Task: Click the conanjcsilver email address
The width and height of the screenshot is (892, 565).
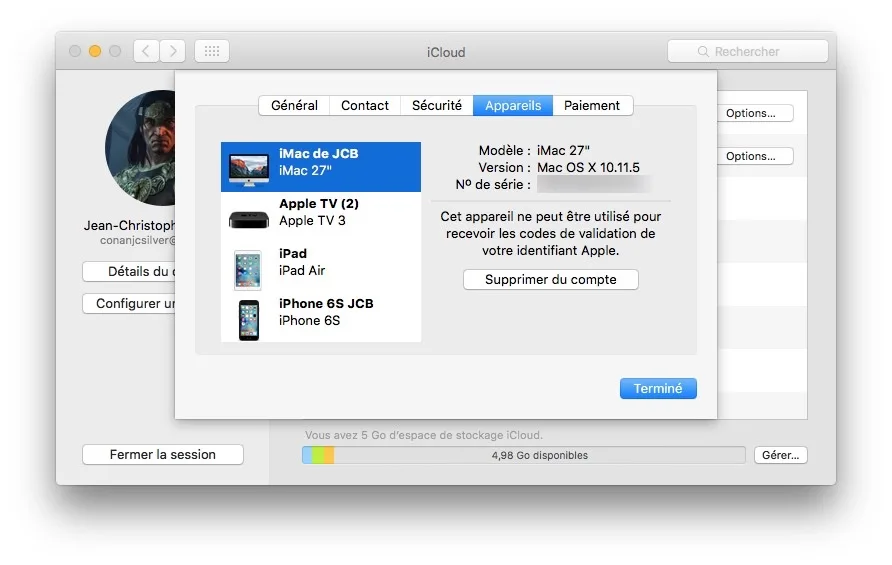Action: click(138, 240)
